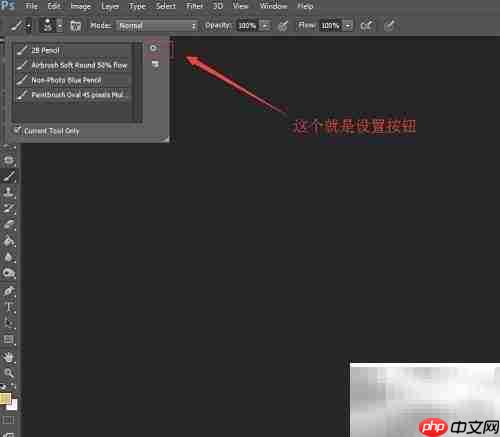Enable airbrush-style build-up icon
This screenshot has width=500, height=437.
367,25
